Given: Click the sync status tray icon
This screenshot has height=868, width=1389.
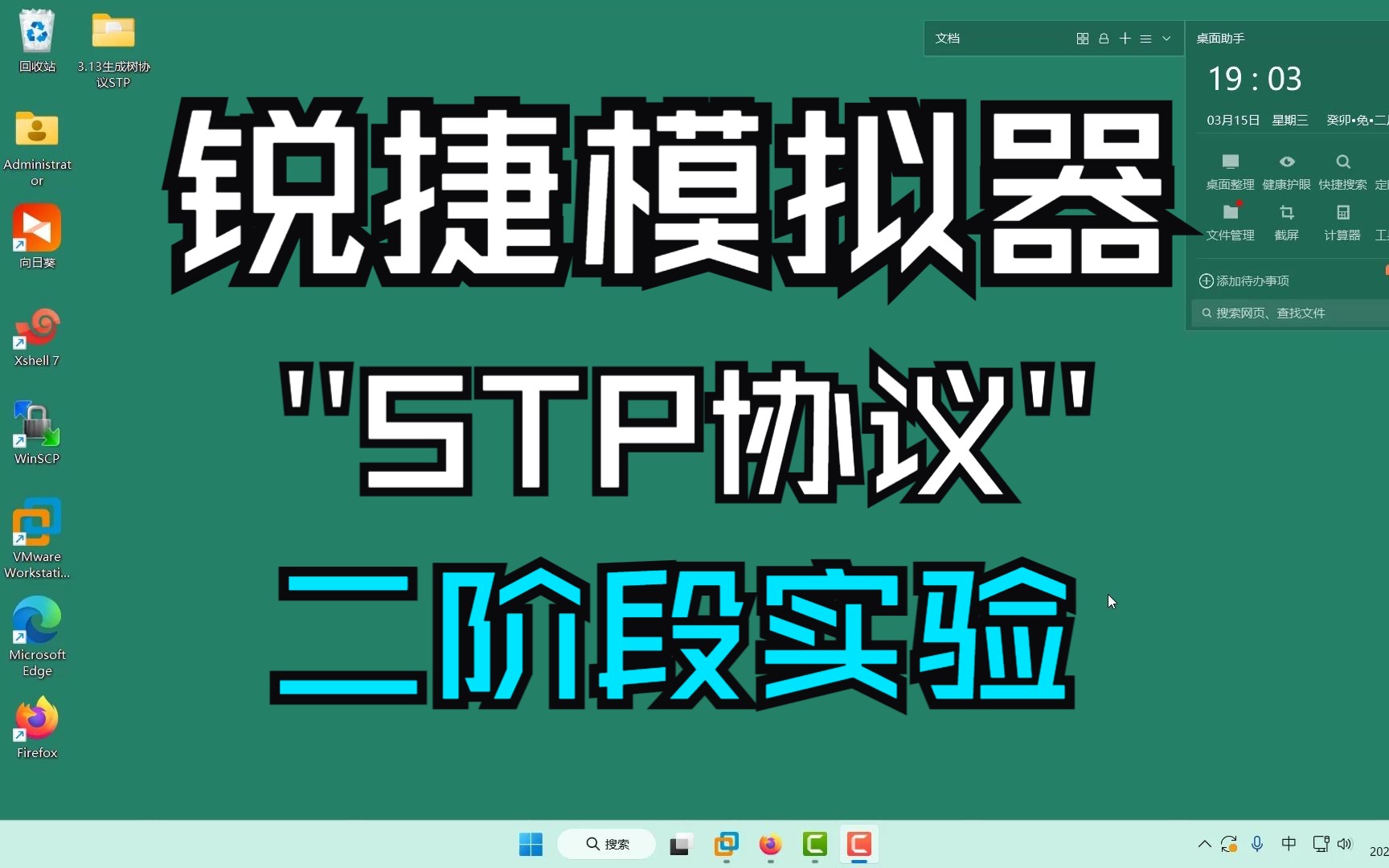Looking at the screenshot, I should click(x=1229, y=844).
